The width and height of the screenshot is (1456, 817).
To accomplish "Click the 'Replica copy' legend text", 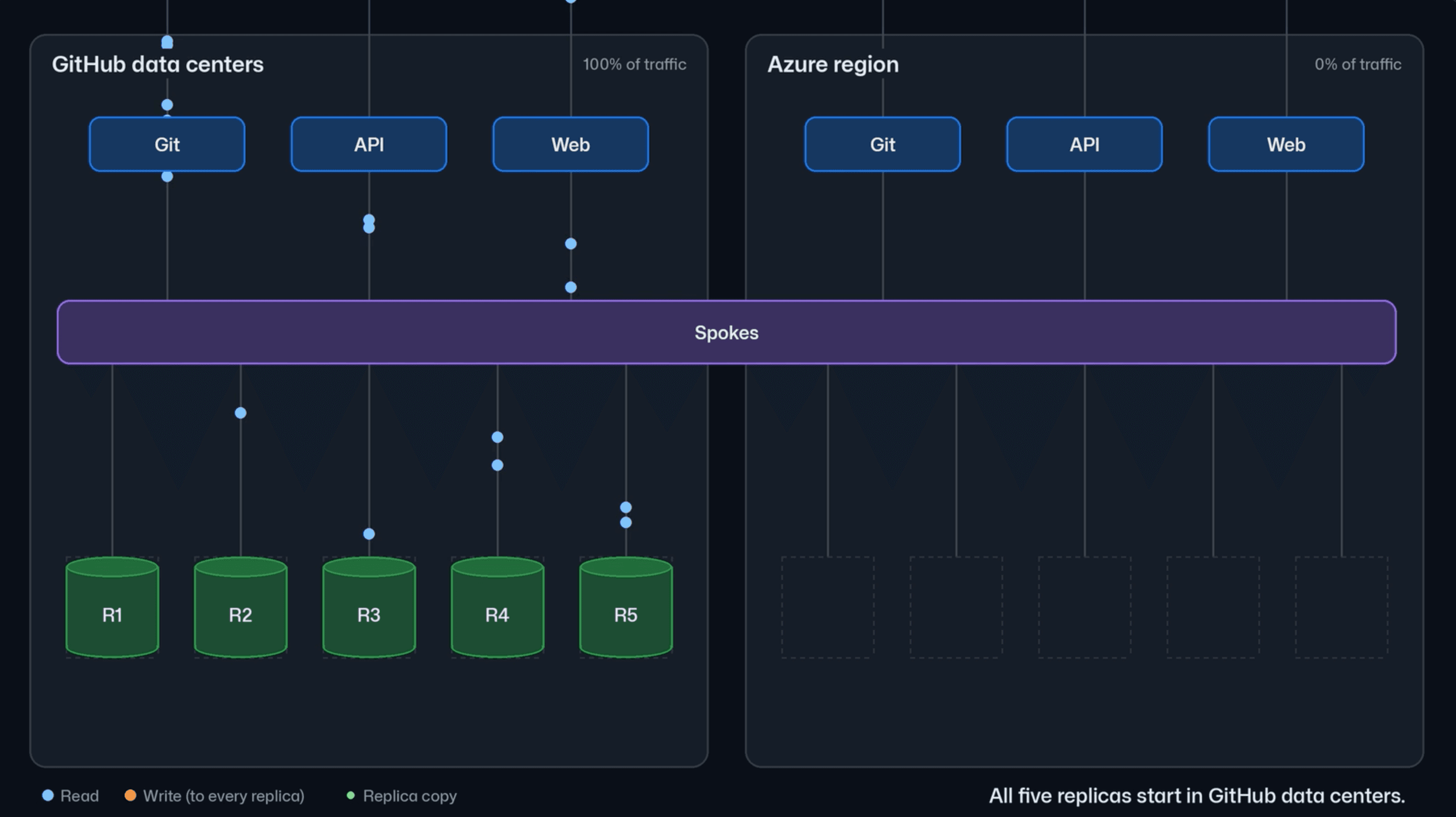I will point(410,796).
